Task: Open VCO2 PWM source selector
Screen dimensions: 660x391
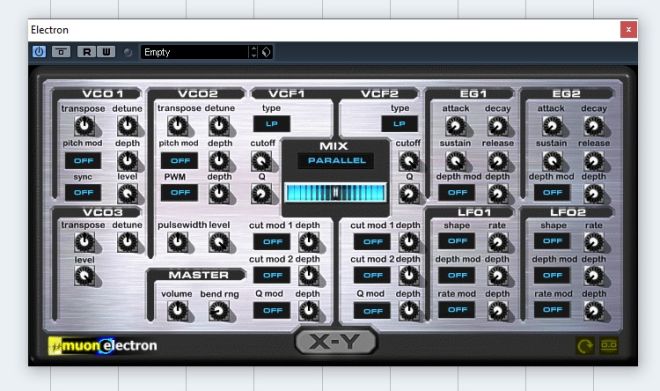Action: tap(179, 192)
